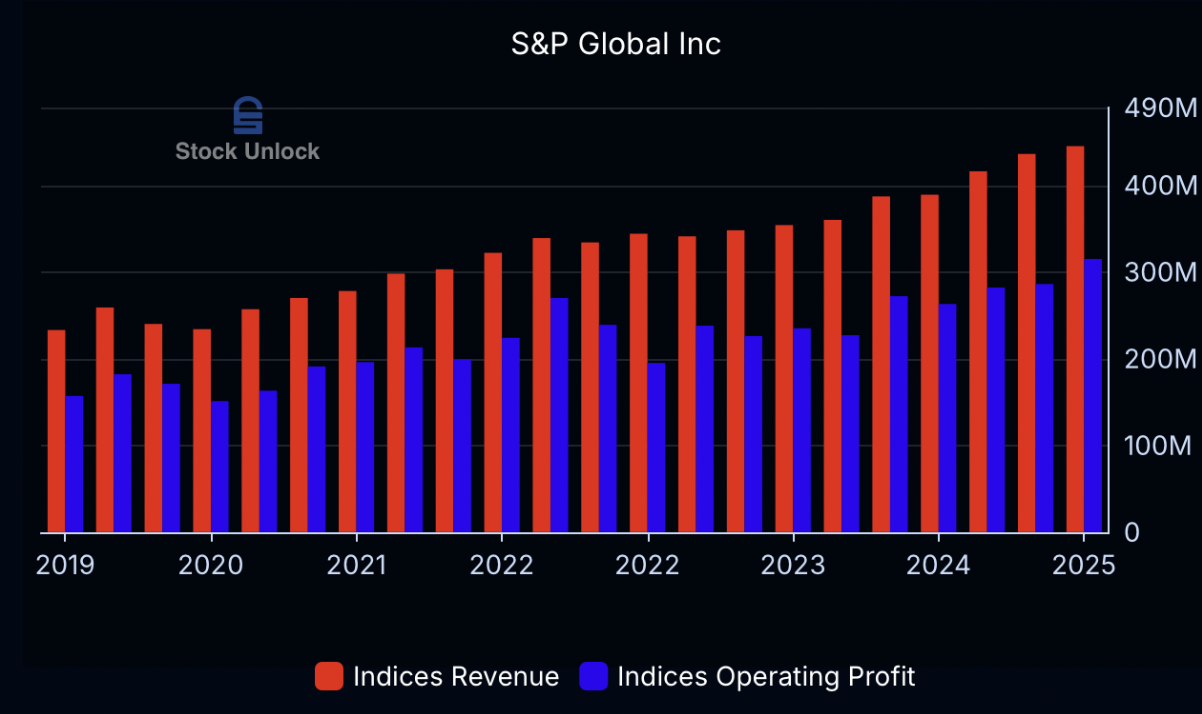Click the blue Indices Operating Profit legend swatch

click(594, 677)
